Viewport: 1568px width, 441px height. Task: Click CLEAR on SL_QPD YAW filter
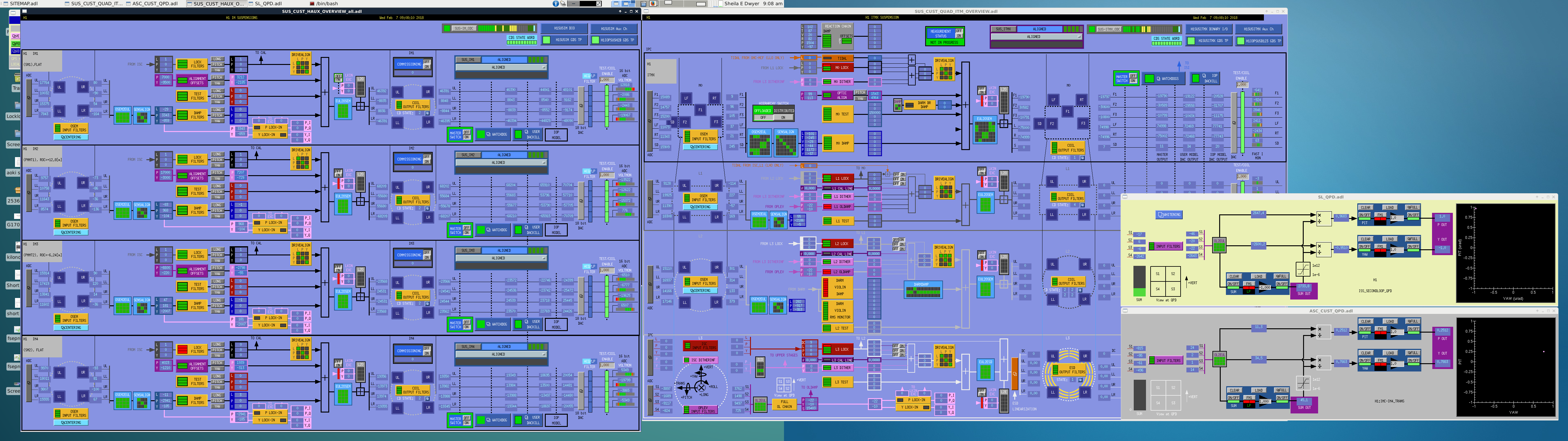tap(1366, 239)
